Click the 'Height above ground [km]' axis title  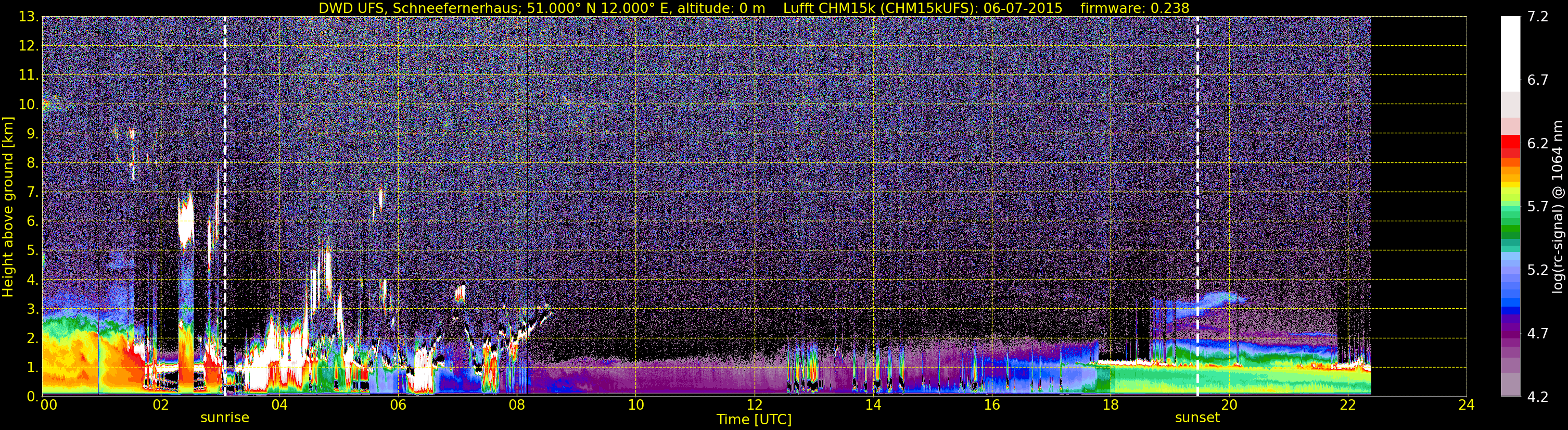tap(8, 207)
